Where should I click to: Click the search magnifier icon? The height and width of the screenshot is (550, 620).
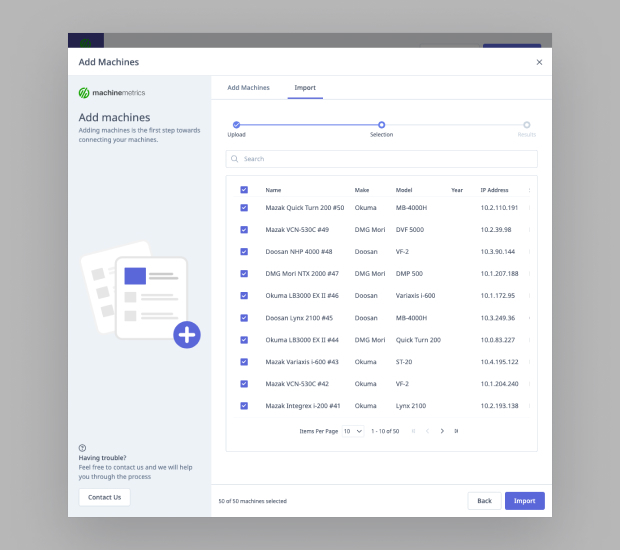[235, 159]
